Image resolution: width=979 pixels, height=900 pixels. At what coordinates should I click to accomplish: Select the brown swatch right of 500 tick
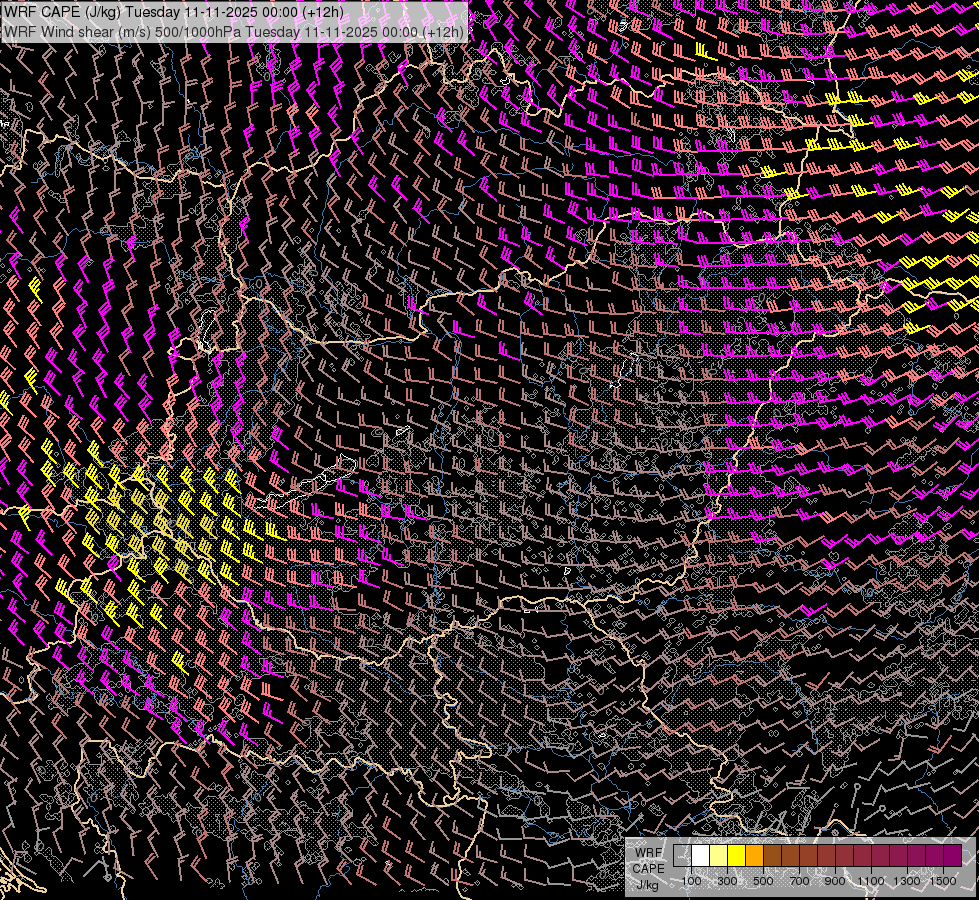point(772,855)
